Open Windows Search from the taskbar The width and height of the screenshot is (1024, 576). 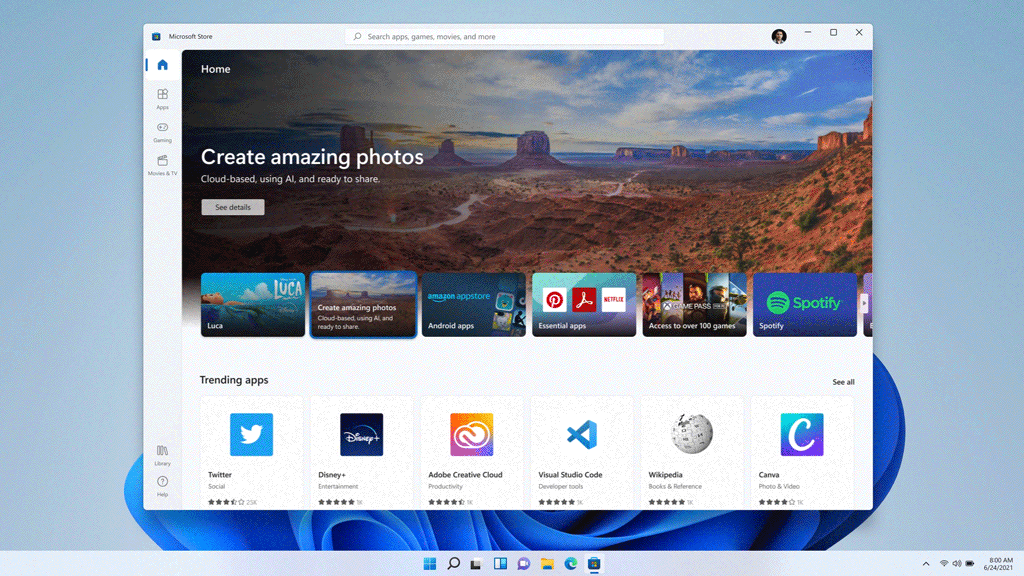coord(453,563)
